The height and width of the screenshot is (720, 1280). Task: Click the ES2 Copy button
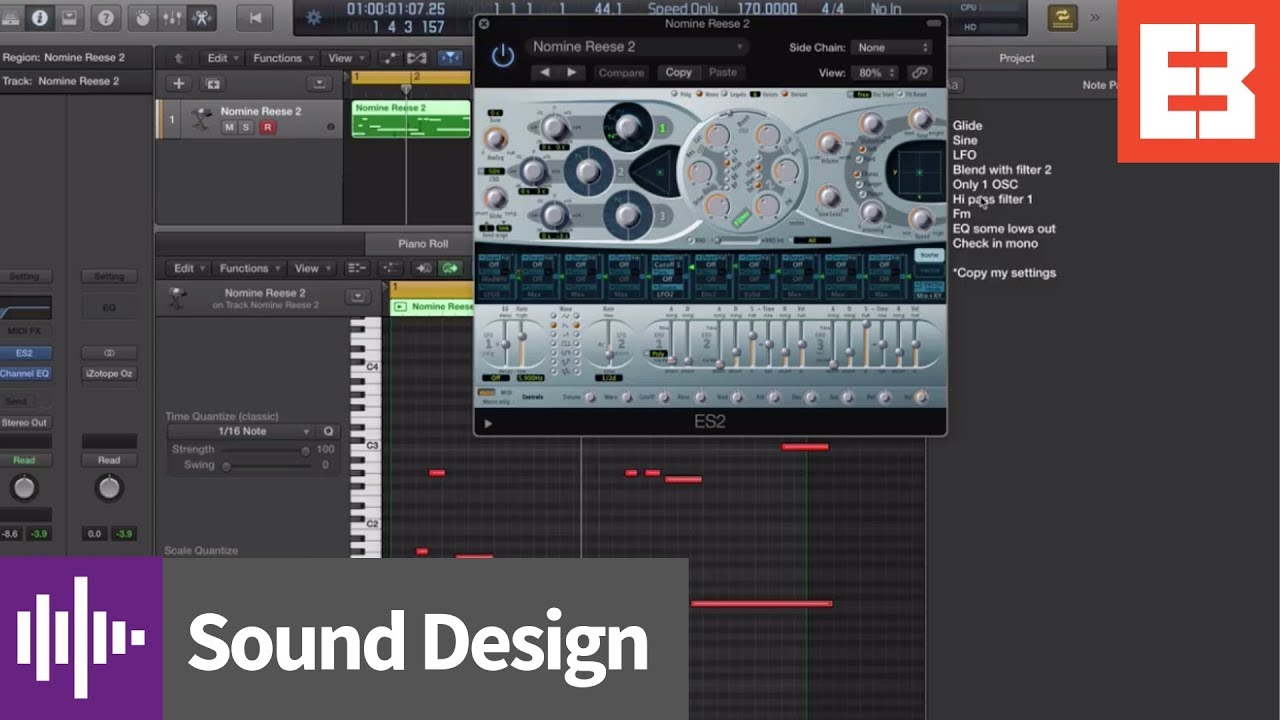pos(678,72)
